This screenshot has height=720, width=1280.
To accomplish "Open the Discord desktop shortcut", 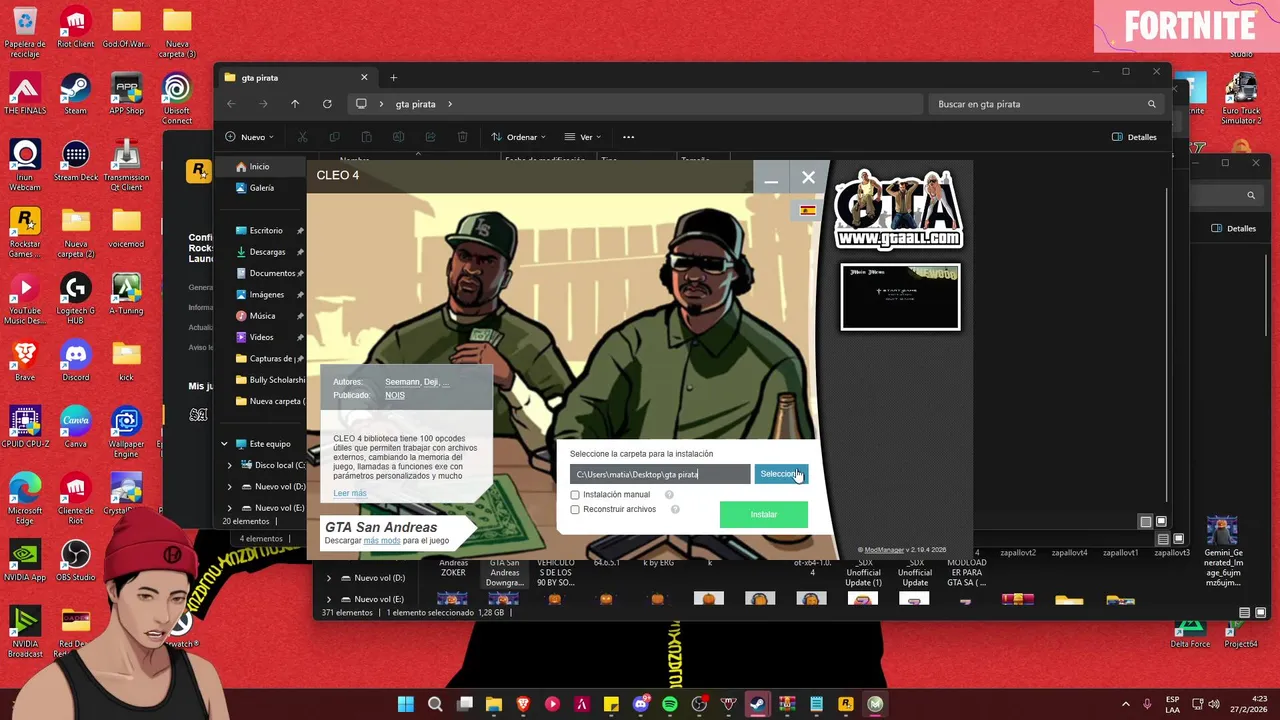I will point(75,361).
